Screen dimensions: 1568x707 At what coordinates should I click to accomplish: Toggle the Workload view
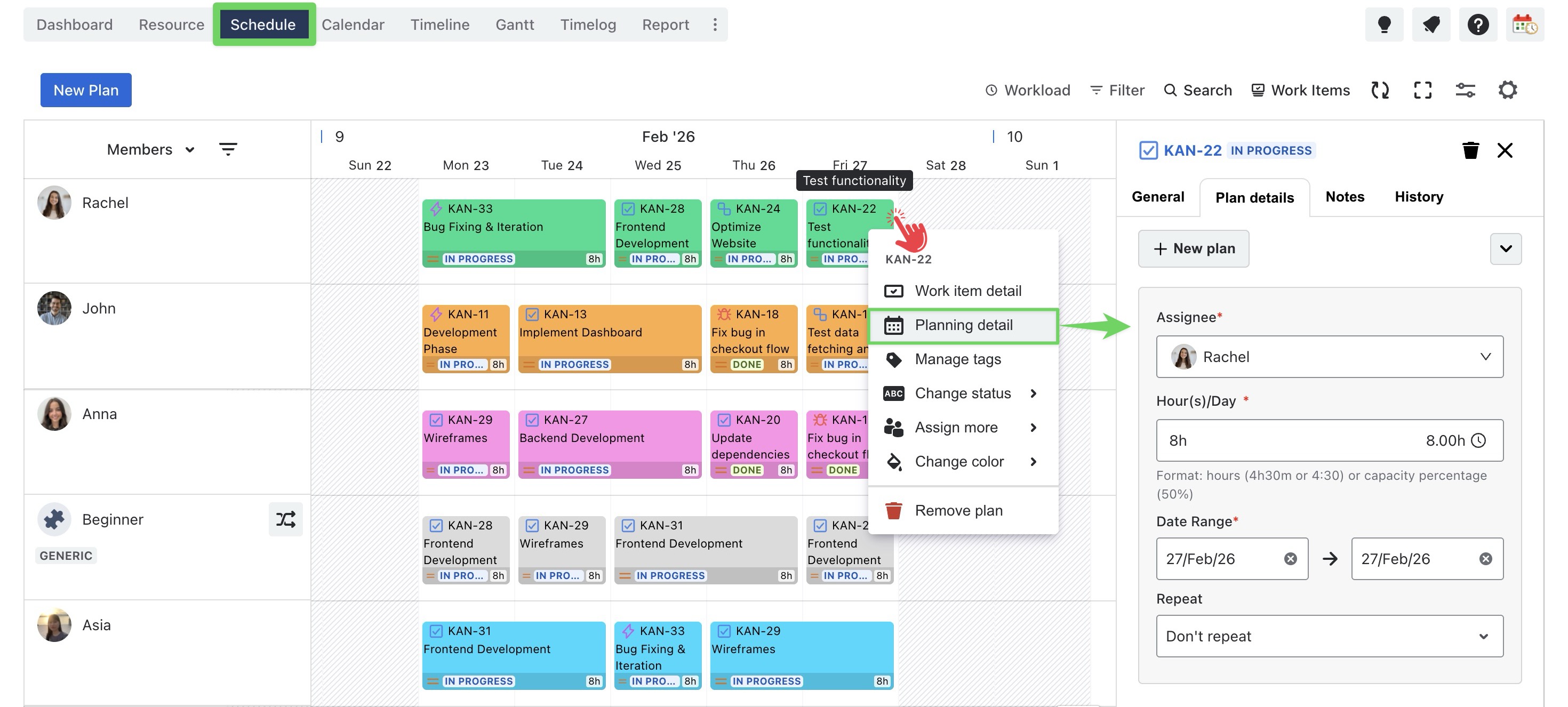point(1028,91)
